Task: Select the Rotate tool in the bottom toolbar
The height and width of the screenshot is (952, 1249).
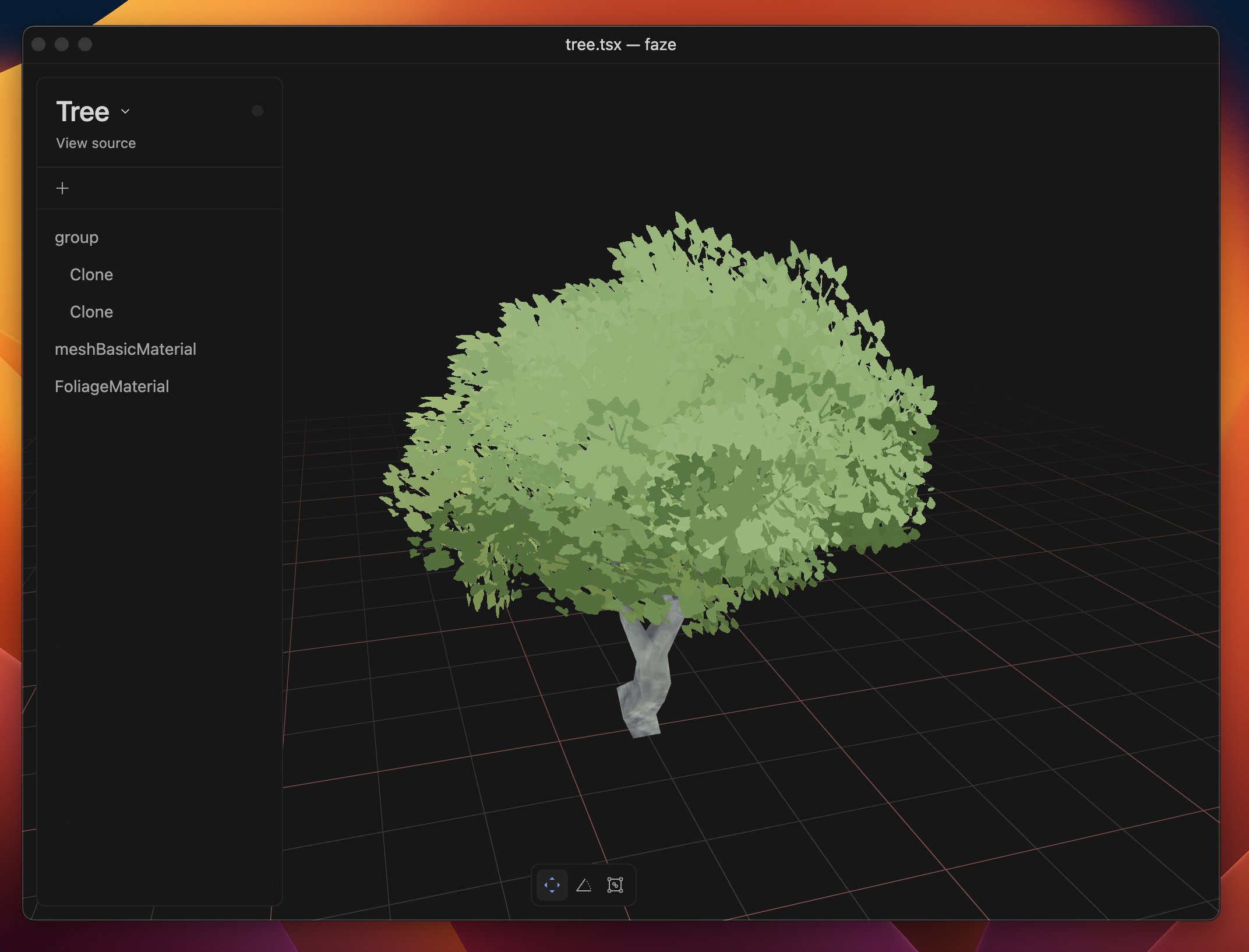Action: pyautogui.click(x=584, y=885)
